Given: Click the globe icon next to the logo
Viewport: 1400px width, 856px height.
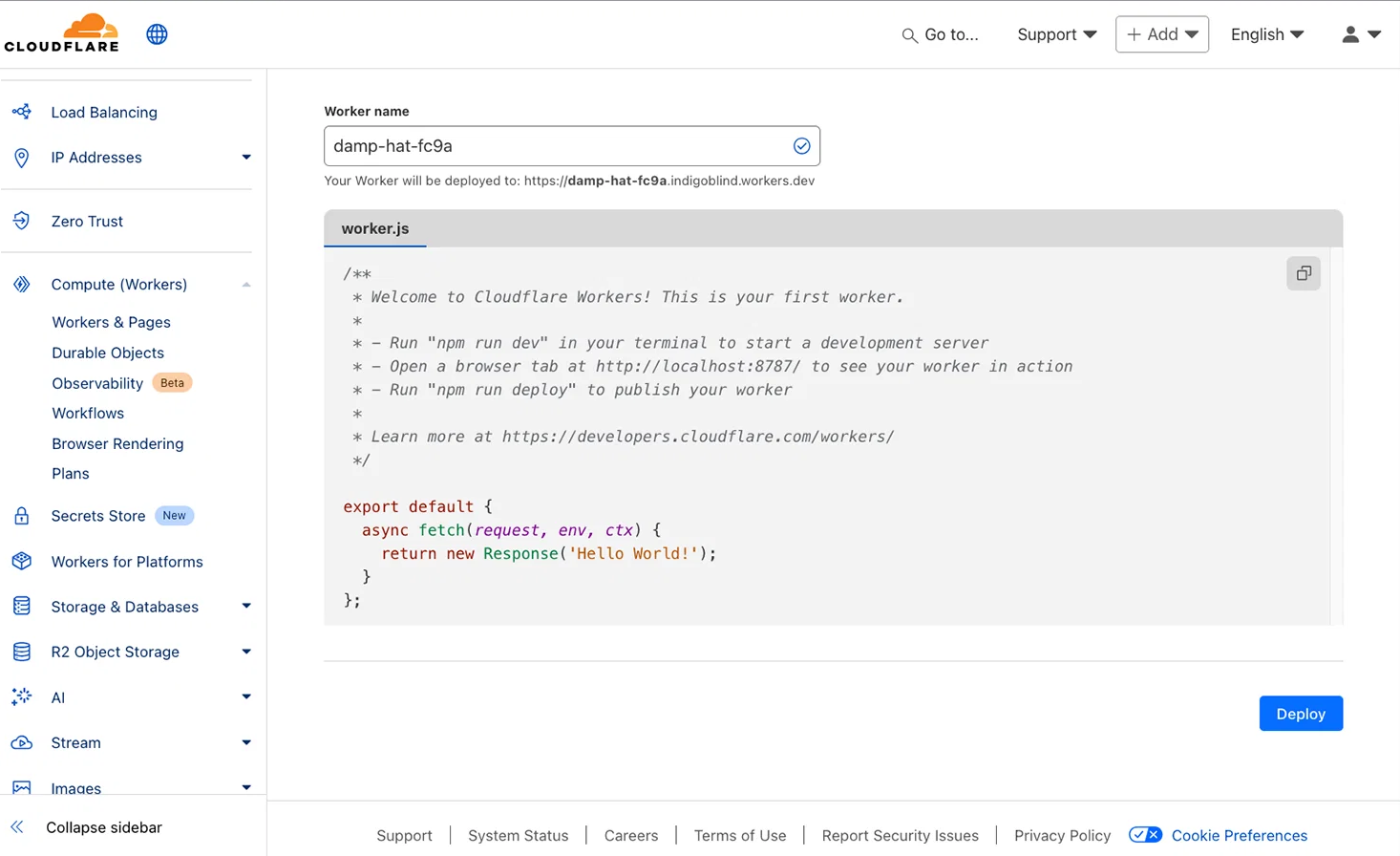Looking at the screenshot, I should point(157,34).
